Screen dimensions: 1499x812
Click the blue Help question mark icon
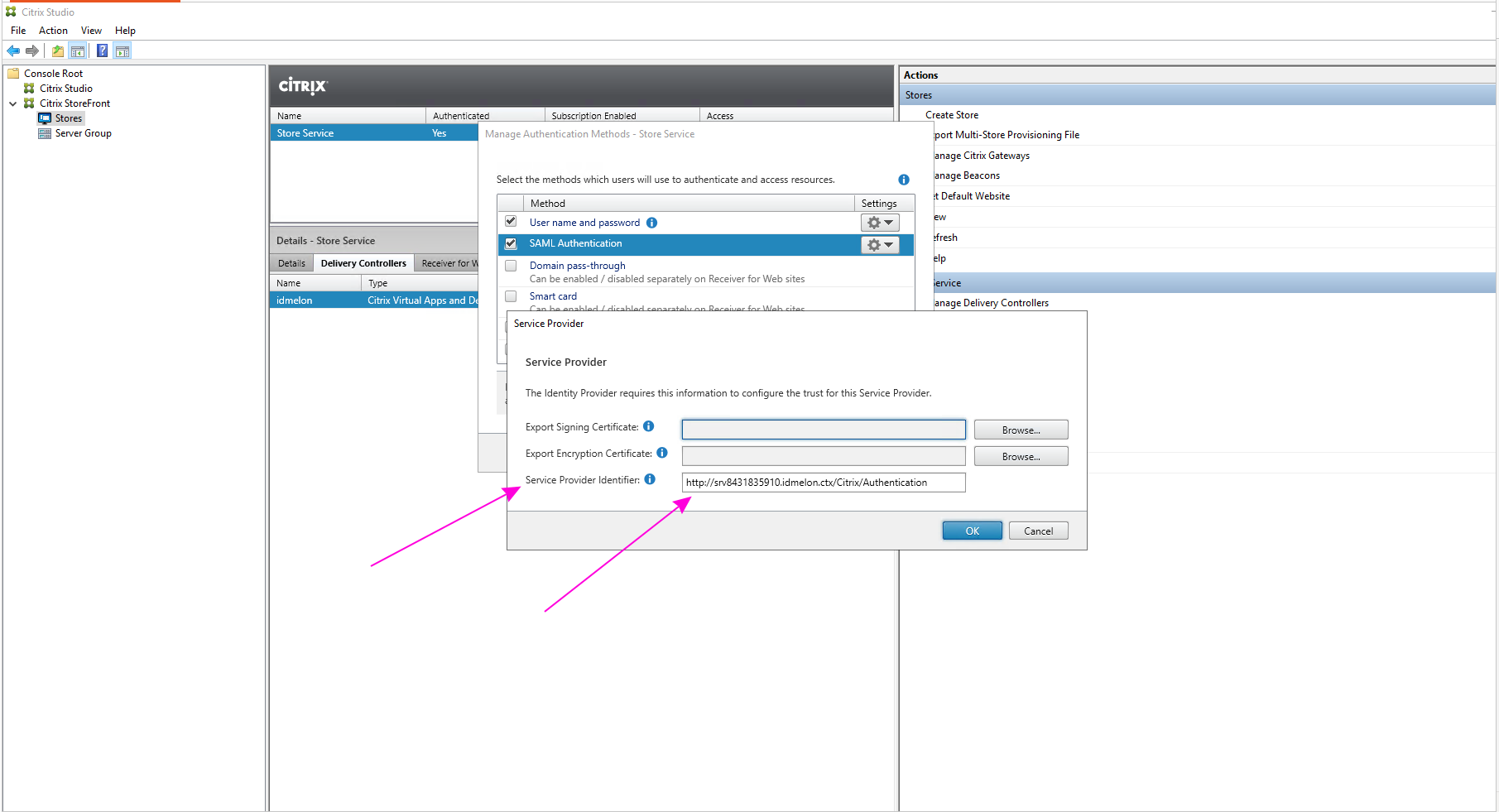pos(102,51)
